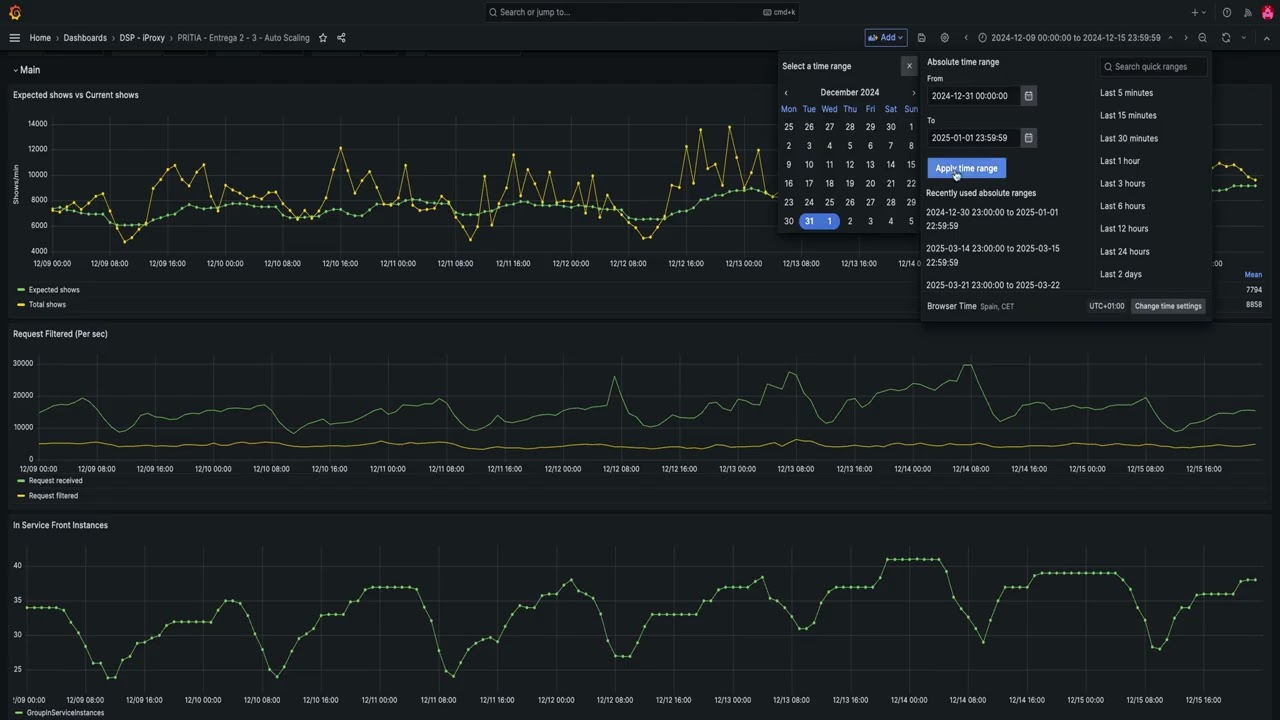Refresh the dashboard

[1226, 38]
